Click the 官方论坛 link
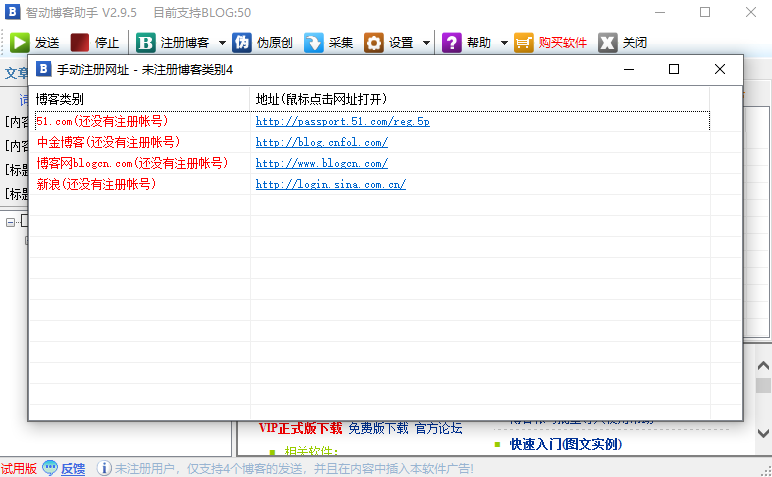 point(439,428)
